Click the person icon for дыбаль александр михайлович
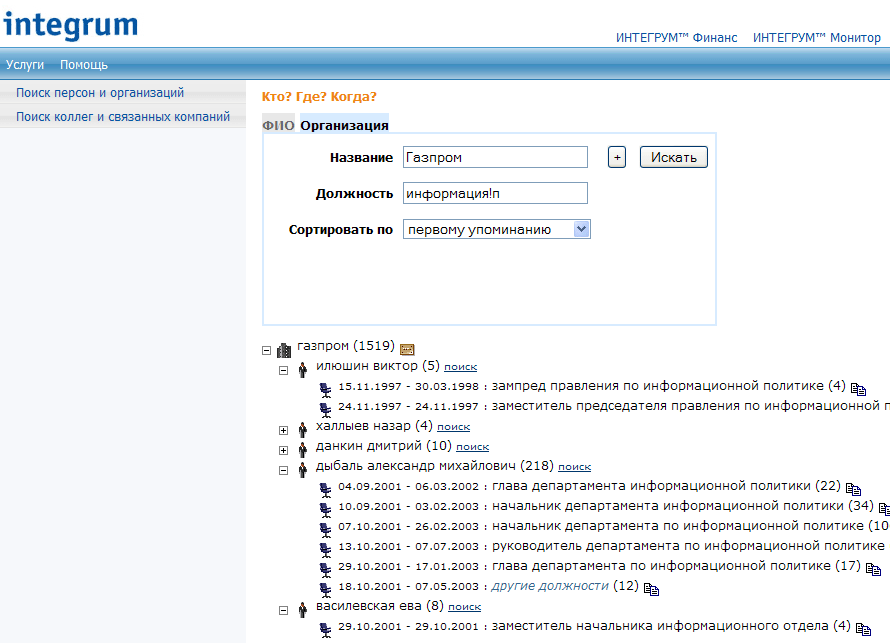 [303, 469]
